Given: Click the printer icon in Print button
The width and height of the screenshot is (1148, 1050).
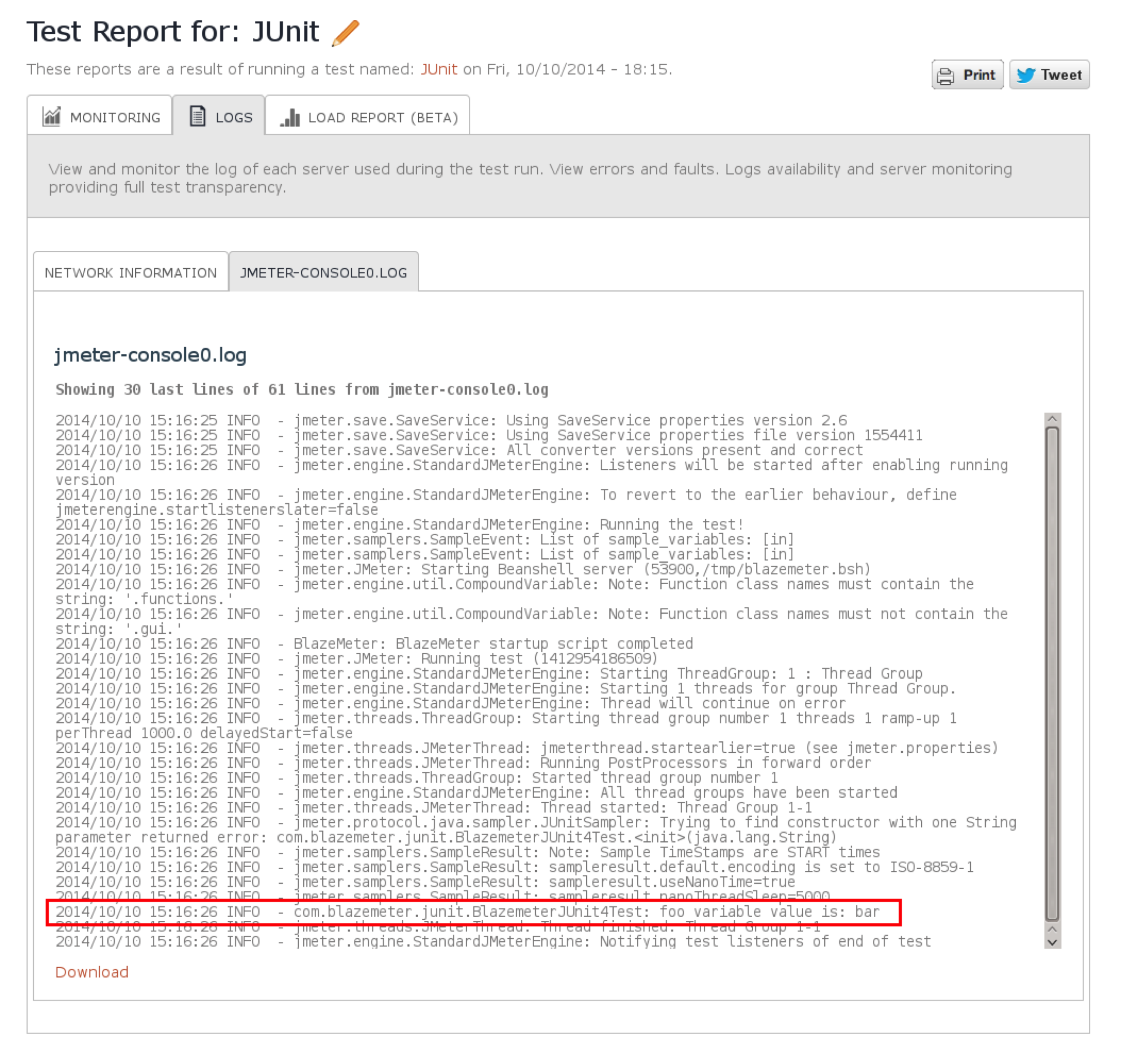Looking at the screenshot, I should [x=946, y=76].
